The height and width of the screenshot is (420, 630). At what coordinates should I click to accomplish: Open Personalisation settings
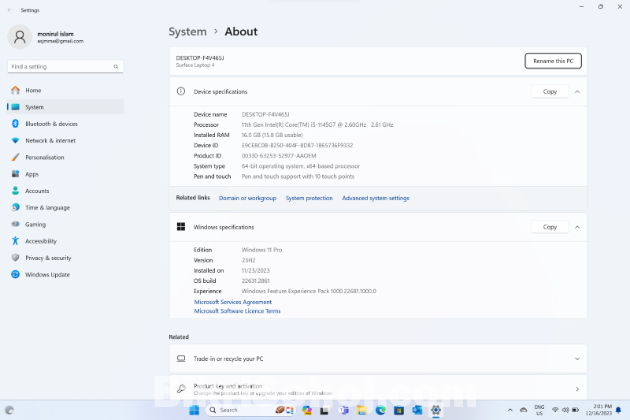pos(65,157)
